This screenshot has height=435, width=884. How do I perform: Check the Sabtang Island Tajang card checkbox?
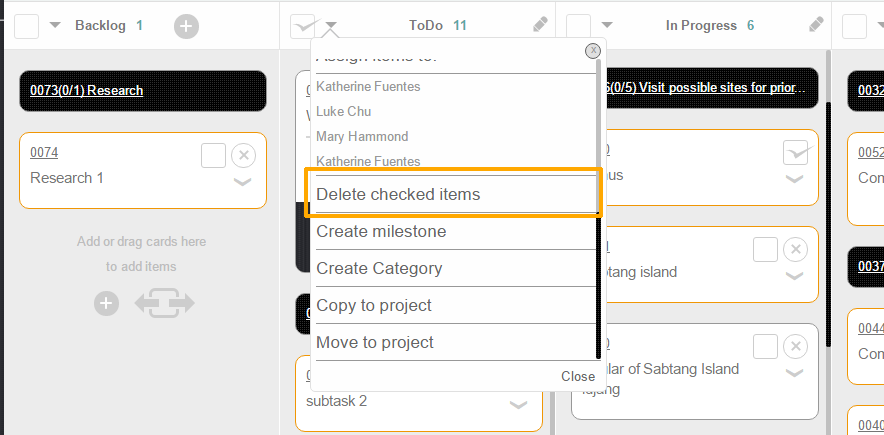point(766,347)
